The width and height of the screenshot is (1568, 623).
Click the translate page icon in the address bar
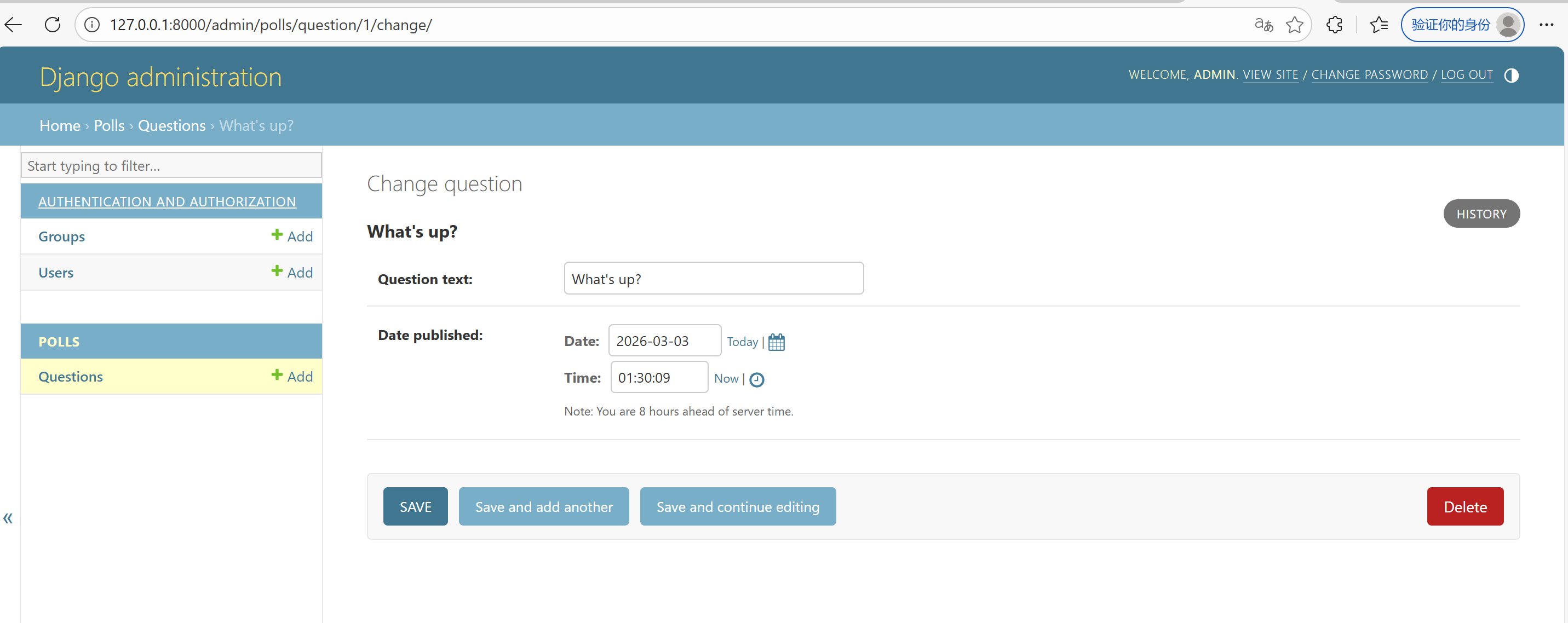point(1263,25)
